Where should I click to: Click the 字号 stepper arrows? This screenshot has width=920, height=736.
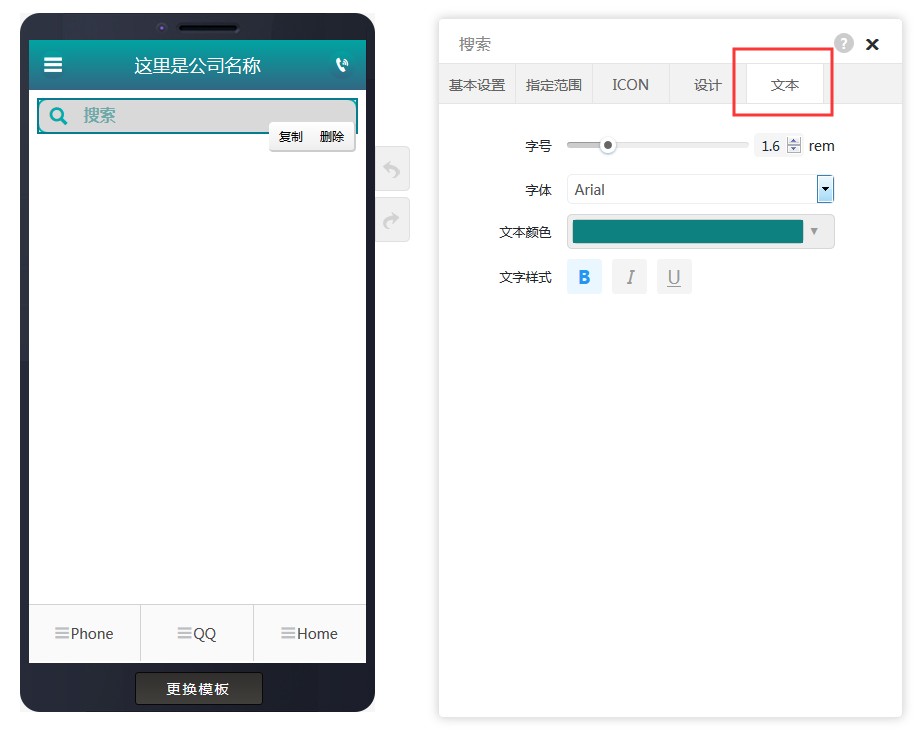794,145
